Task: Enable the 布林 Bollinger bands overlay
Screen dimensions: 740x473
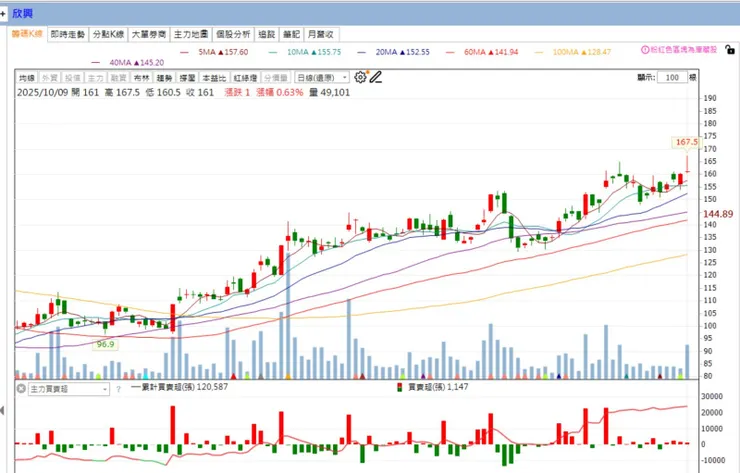Action: pos(141,78)
